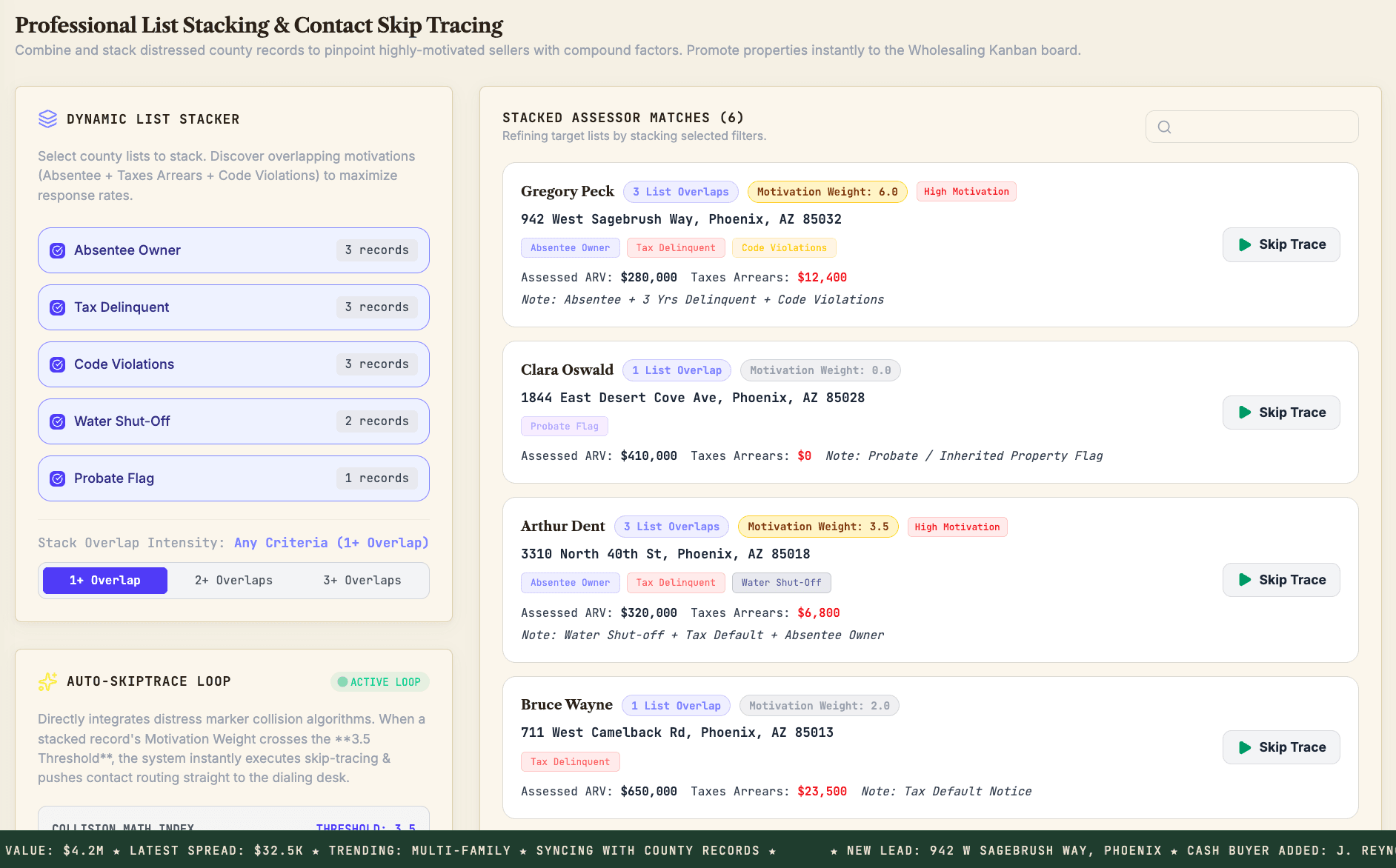The height and width of the screenshot is (868, 1396).
Task: Click the play icon in Gregory Peck's Skip Trace
Action: [x=1245, y=244]
